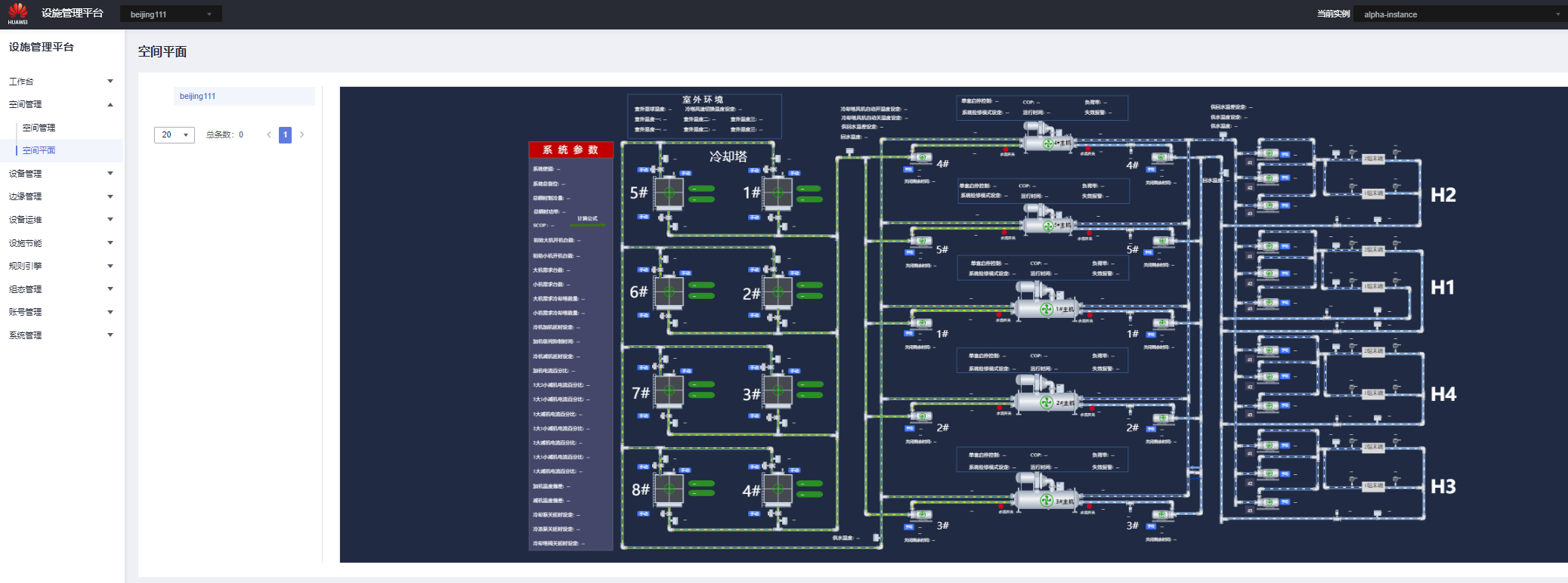Click cooling tower 1# fan icon

click(778, 193)
